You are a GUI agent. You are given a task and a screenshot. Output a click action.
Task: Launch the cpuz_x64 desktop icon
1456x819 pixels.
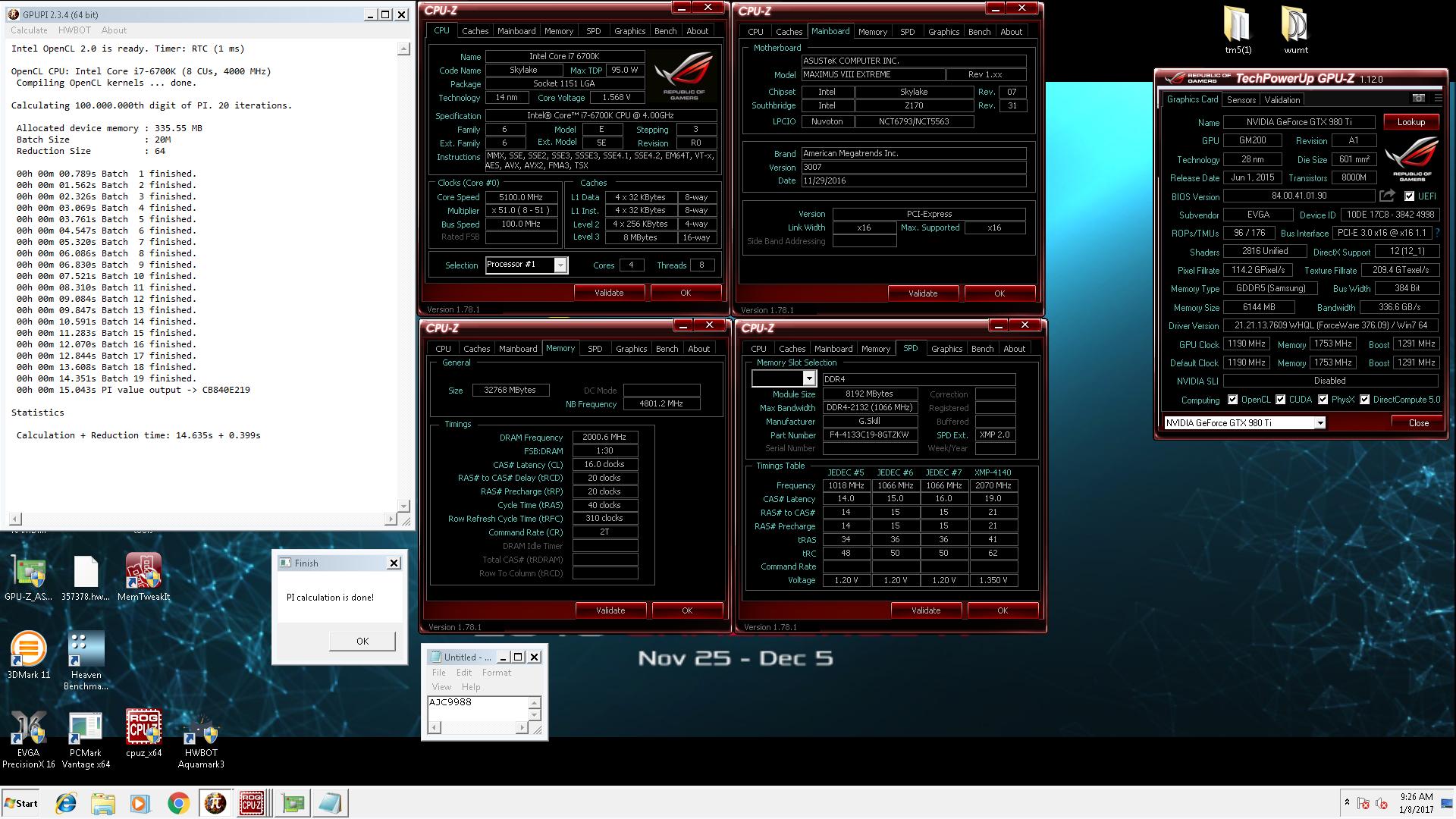(x=143, y=734)
